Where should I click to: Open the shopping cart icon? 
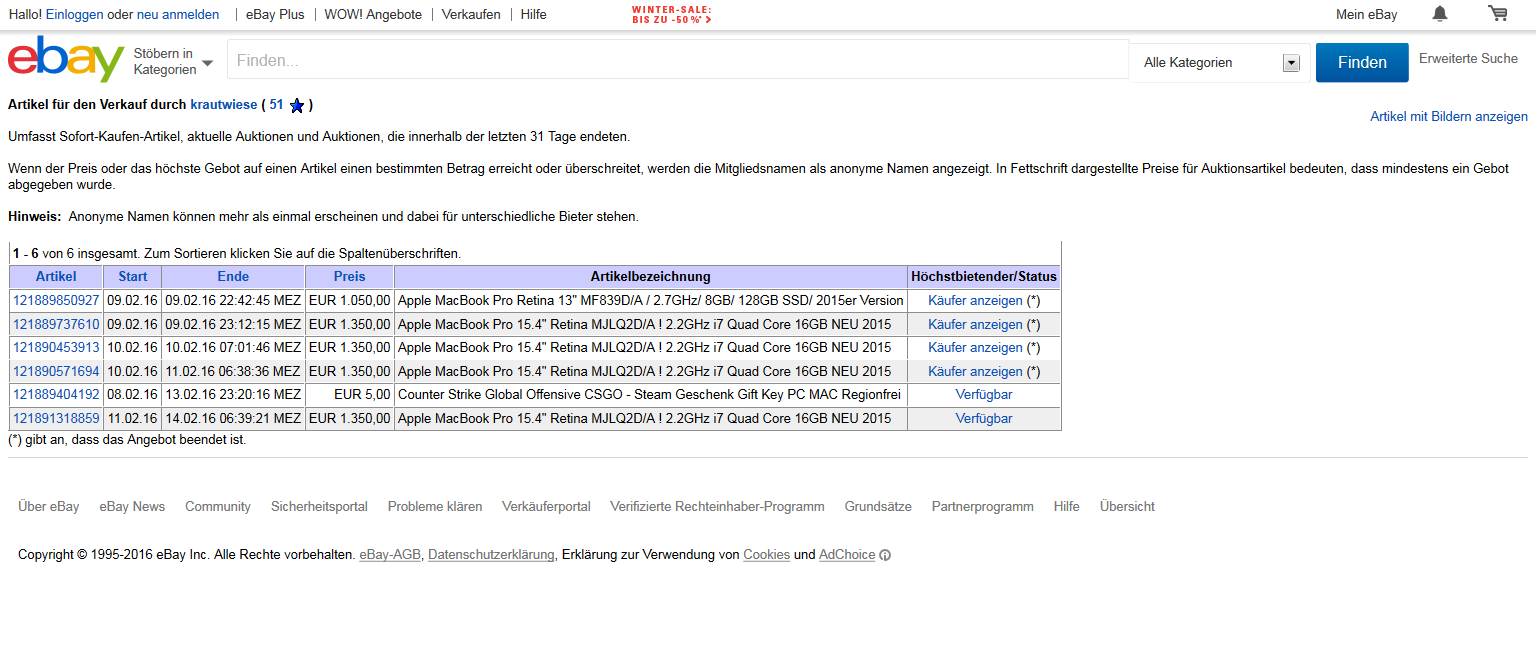[1498, 14]
